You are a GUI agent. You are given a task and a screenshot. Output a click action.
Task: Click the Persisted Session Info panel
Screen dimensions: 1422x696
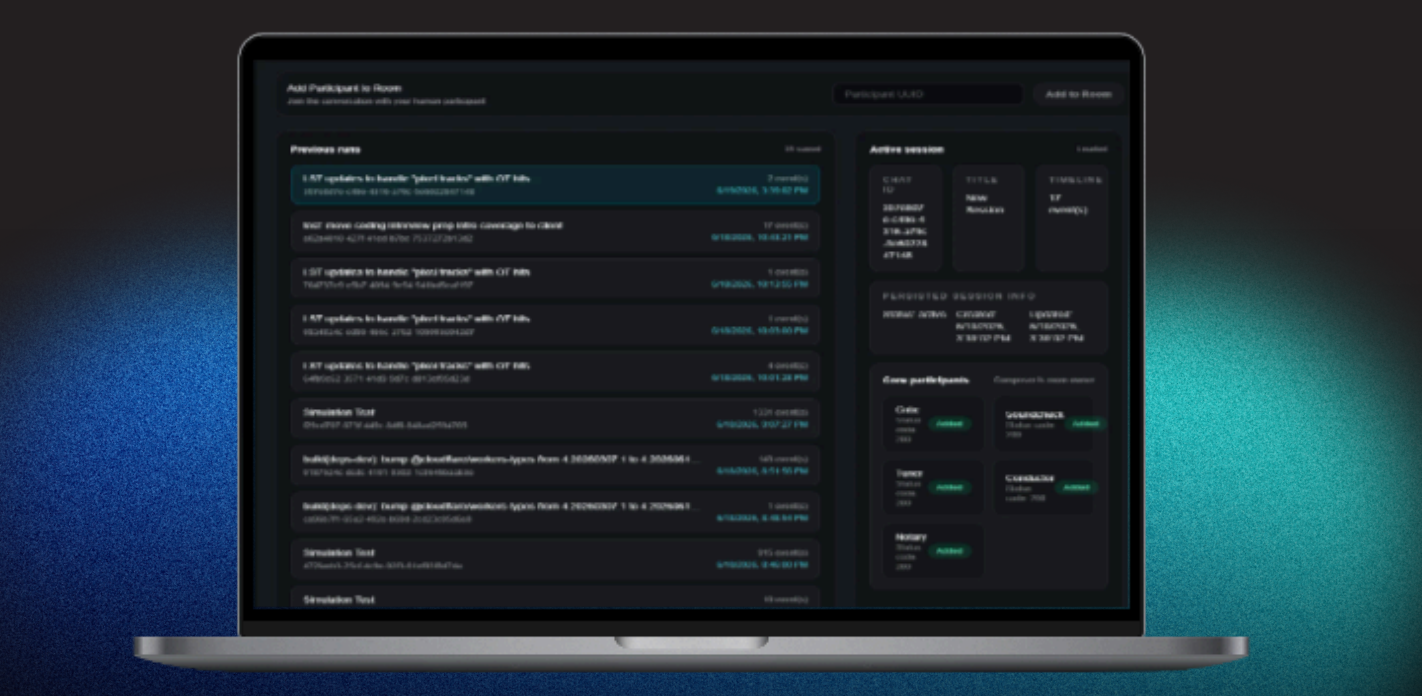point(989,318)
